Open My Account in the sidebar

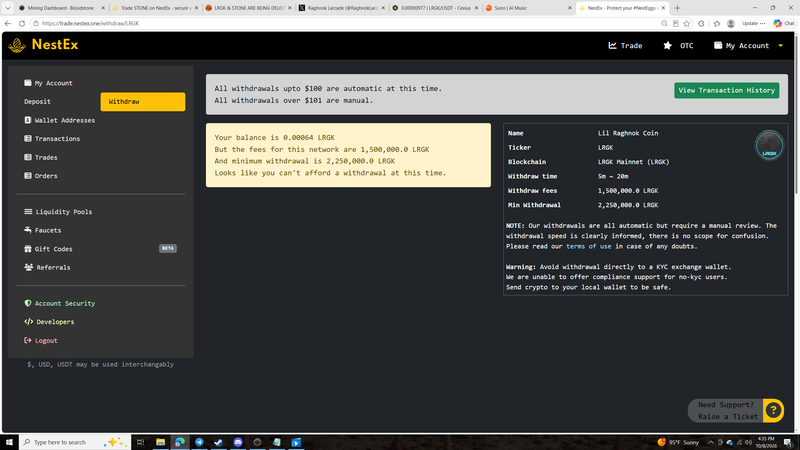(48, 83)
